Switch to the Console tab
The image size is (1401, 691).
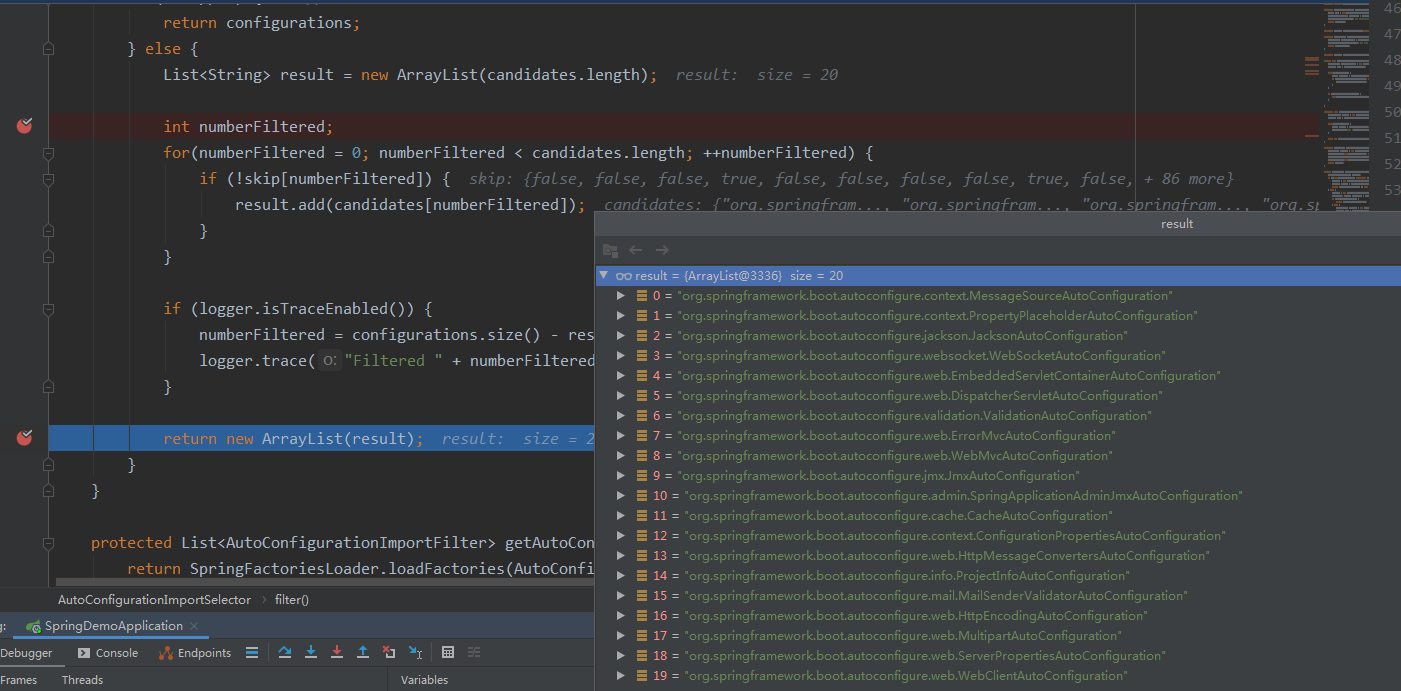tap(108, 653)
